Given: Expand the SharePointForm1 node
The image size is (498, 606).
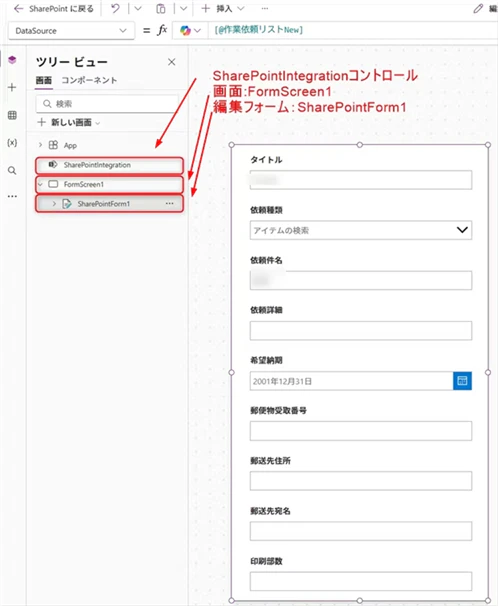Looking at the screenshot, I should coord(54,204).
